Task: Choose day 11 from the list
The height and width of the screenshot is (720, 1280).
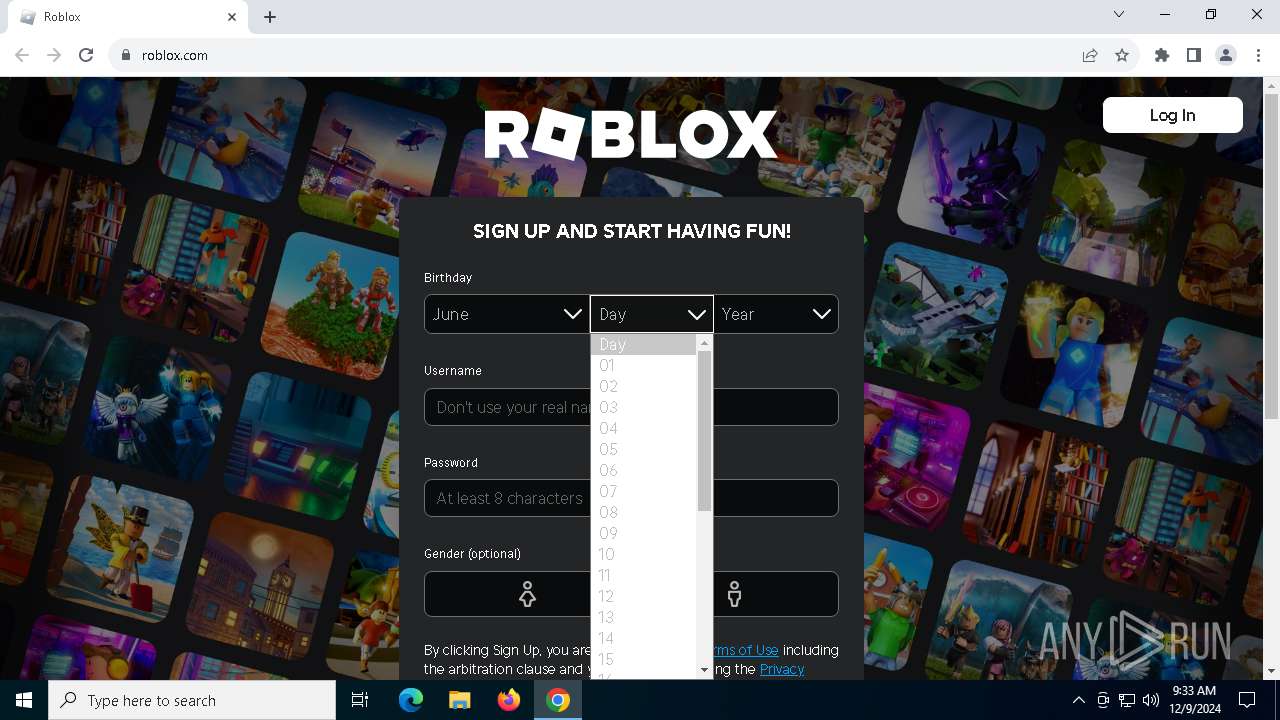Action: point(643,575)
